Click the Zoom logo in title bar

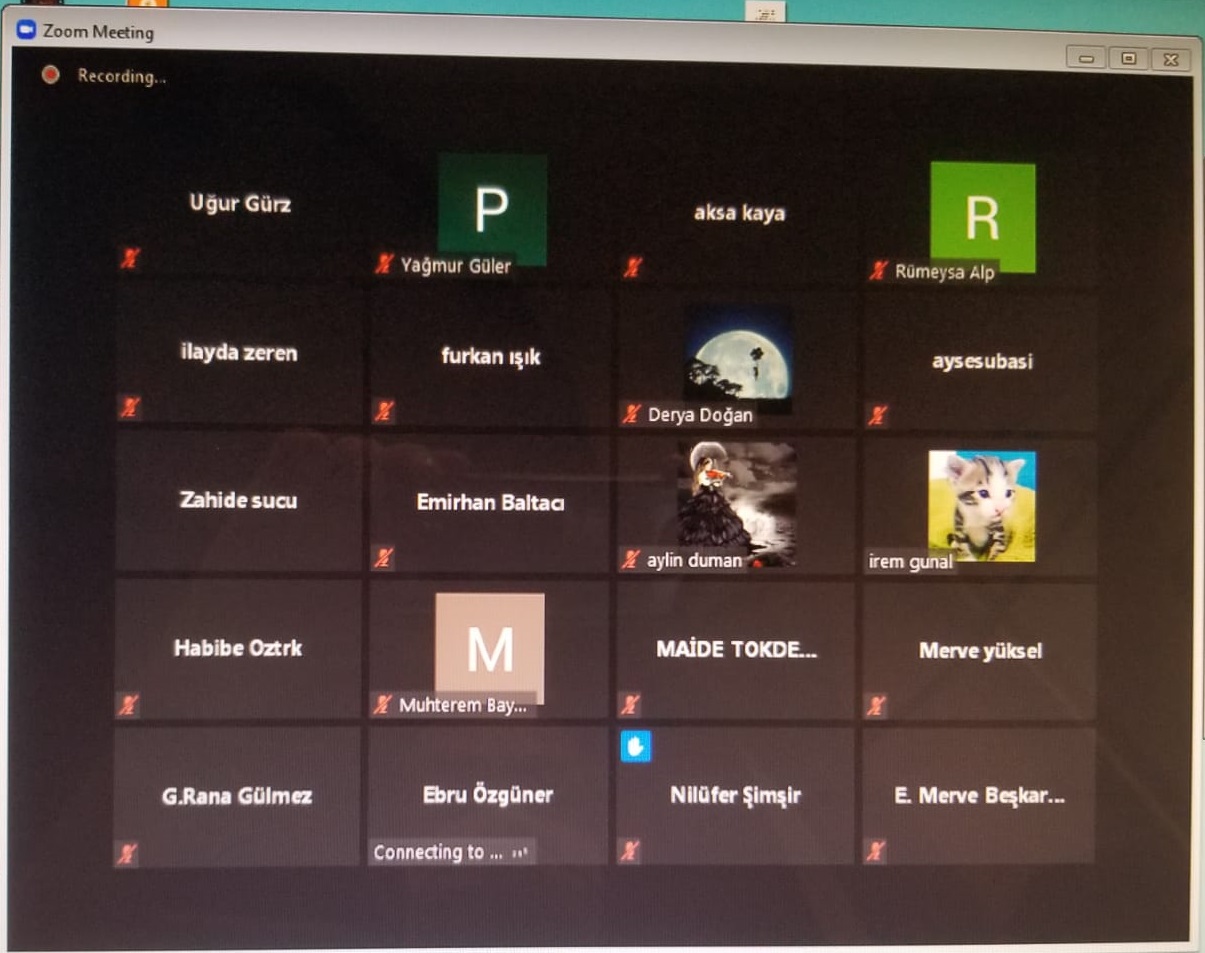27,30
